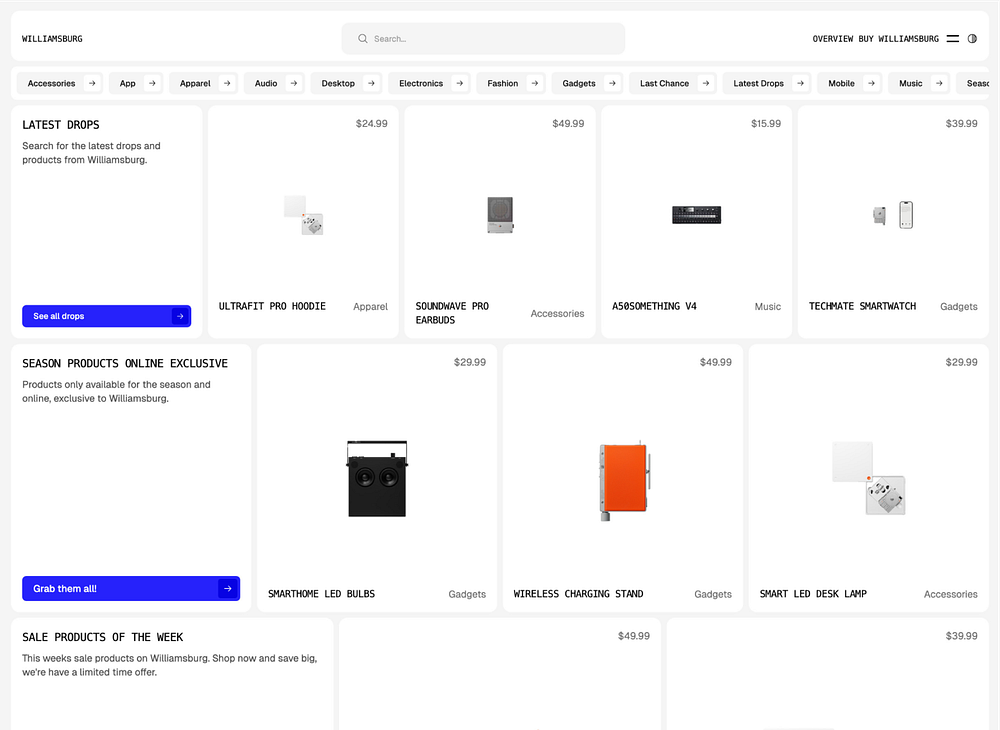Open the Ultrafit Pro Hoodie product image
Image resolution: width=1000 pixels, height=730 pixels.
click(x=304, y=215)
